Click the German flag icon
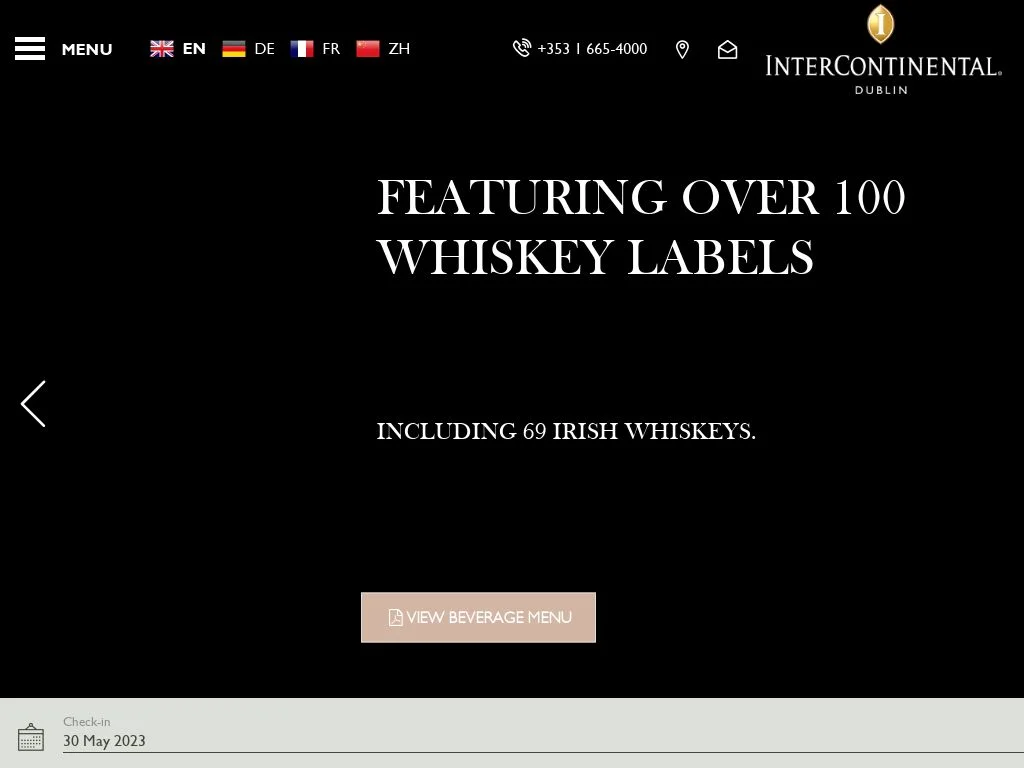 tap(234, 49)
